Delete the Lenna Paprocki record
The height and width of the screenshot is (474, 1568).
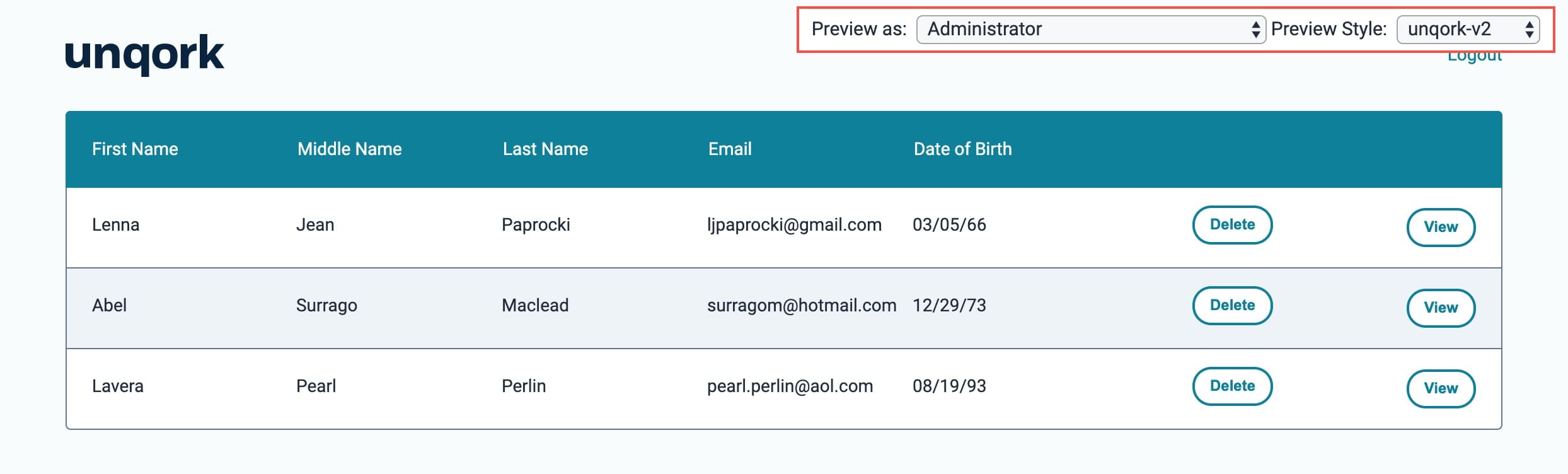coord(1232,224)
